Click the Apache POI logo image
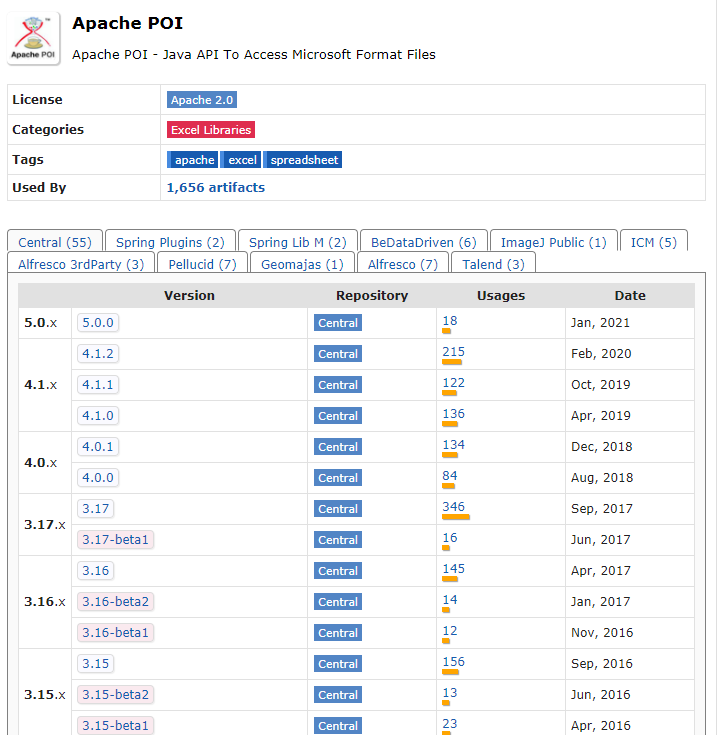Viewport: 717px width, 735px height. [x=33, y=38]
